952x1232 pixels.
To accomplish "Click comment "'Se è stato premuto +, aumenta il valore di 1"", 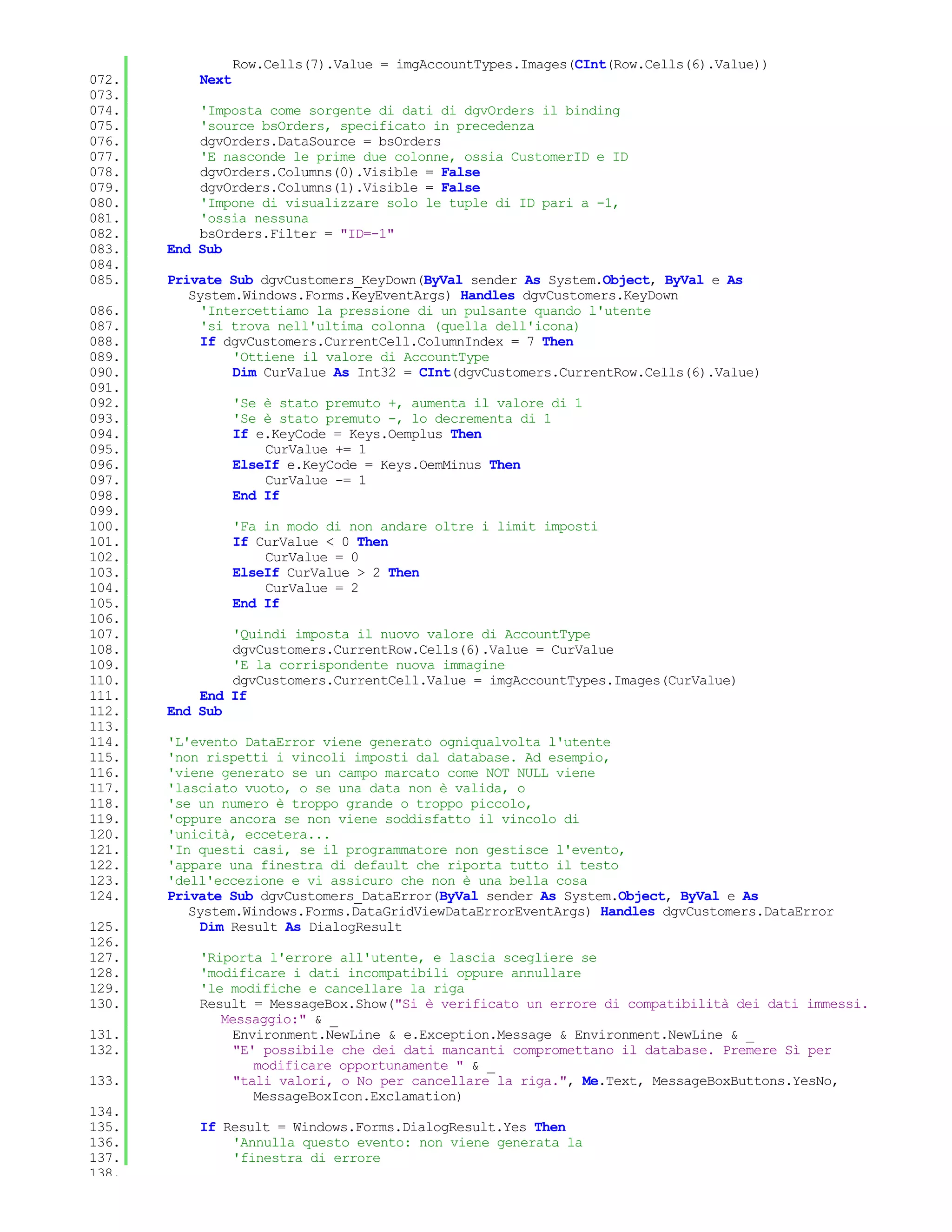I will point(407,404).
